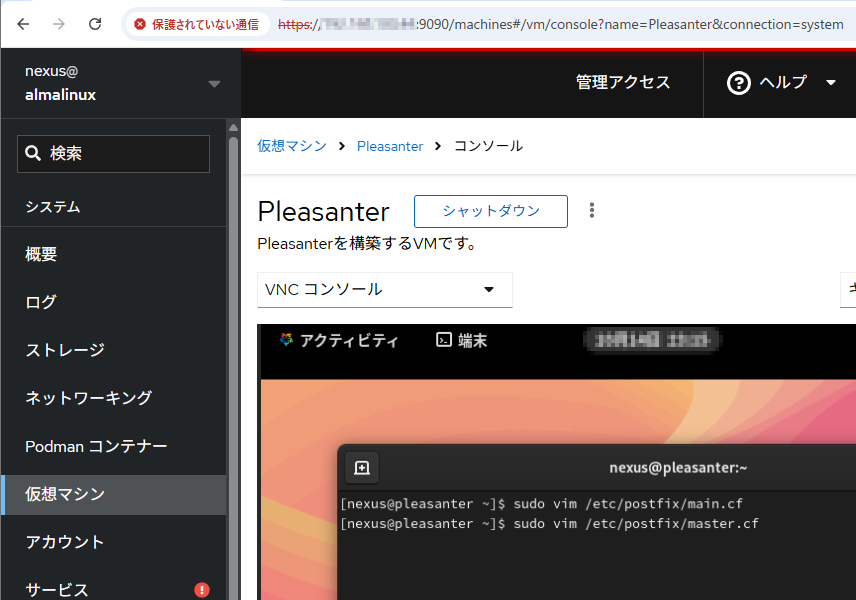Click the Activities icon in VM console

click(287, 340)
